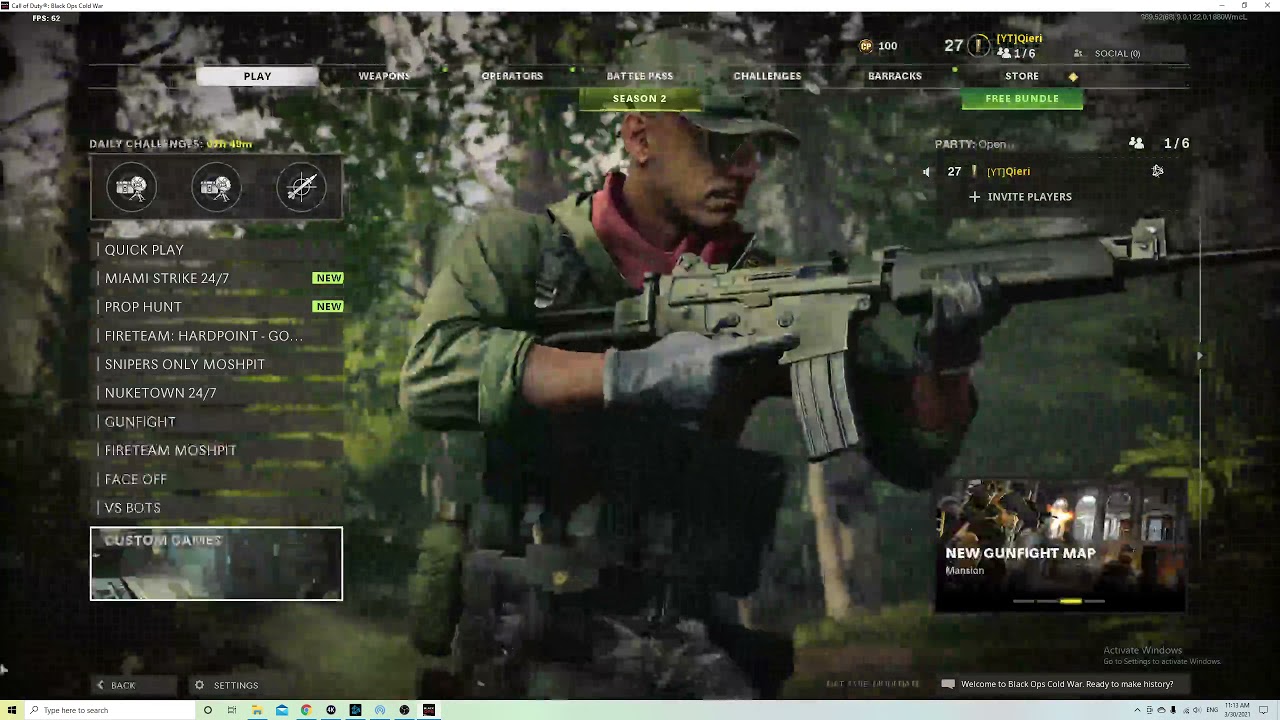Select Face Off mode
The height and width of the screenshot is (720, 1280).
(x=217, y=479)
